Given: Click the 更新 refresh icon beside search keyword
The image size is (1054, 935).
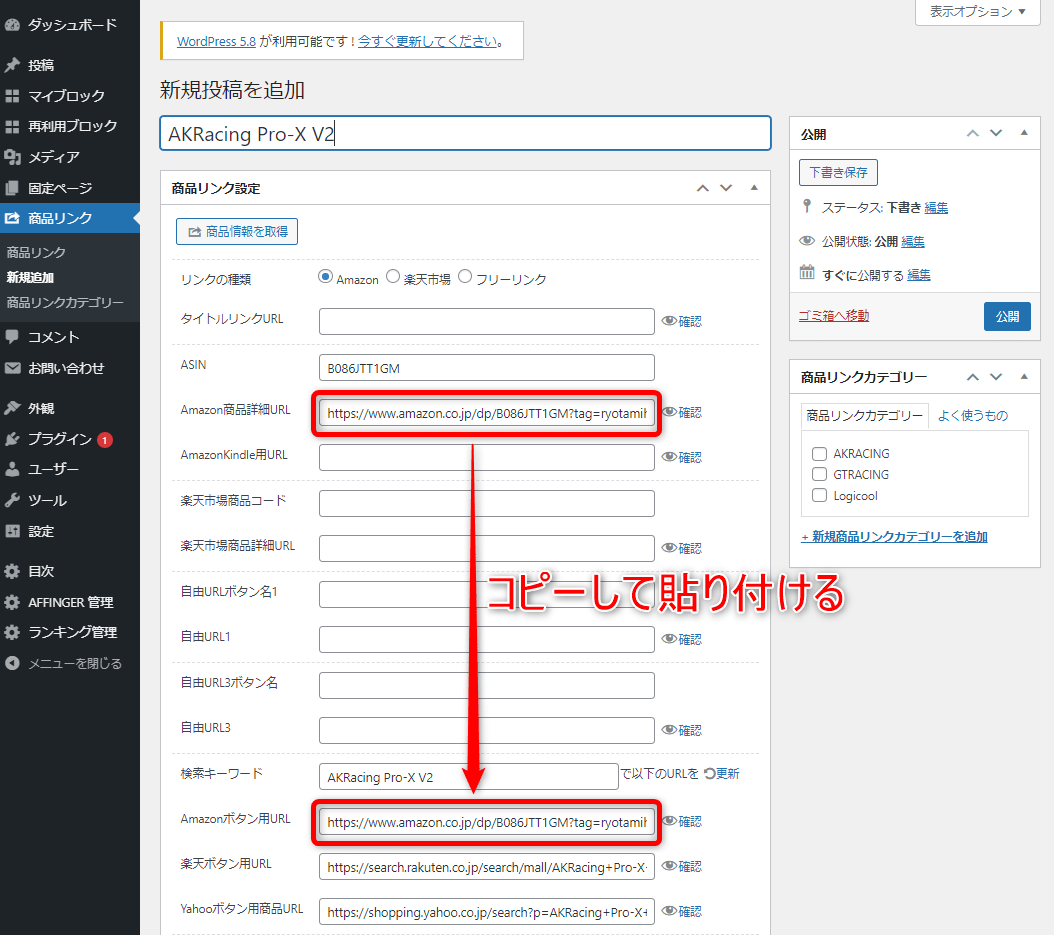Looking at the screenshot, I should coord(709,774).
